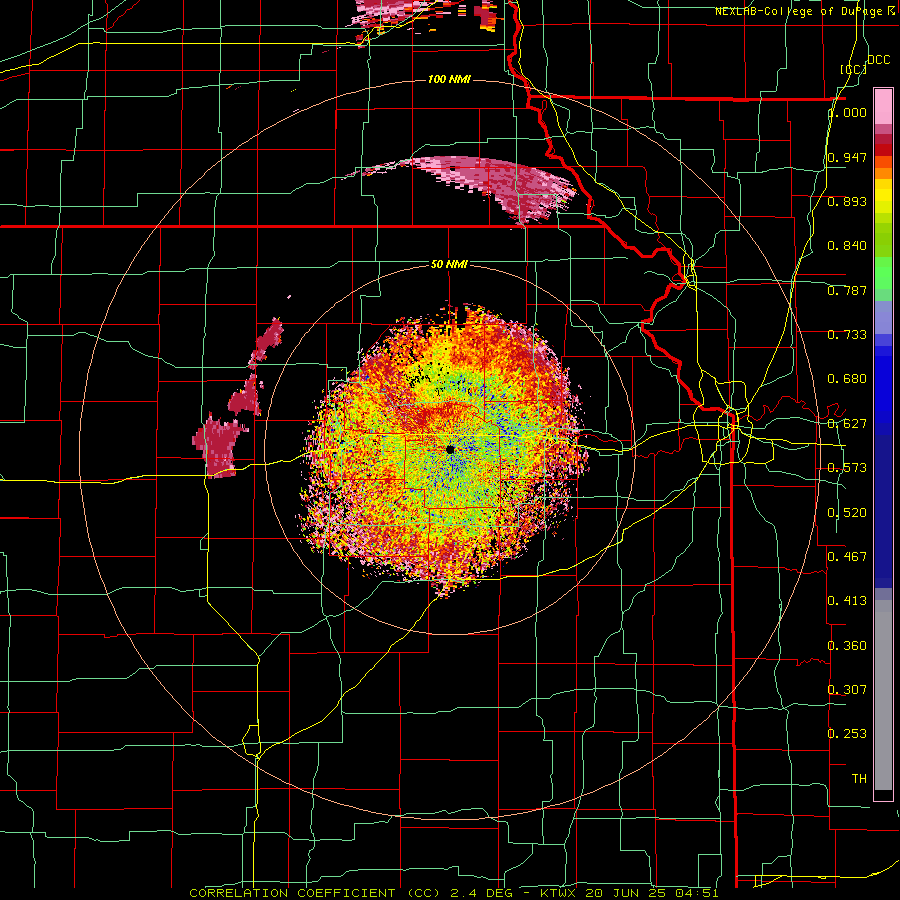Click the black radar site dot

tap(451, 449)
